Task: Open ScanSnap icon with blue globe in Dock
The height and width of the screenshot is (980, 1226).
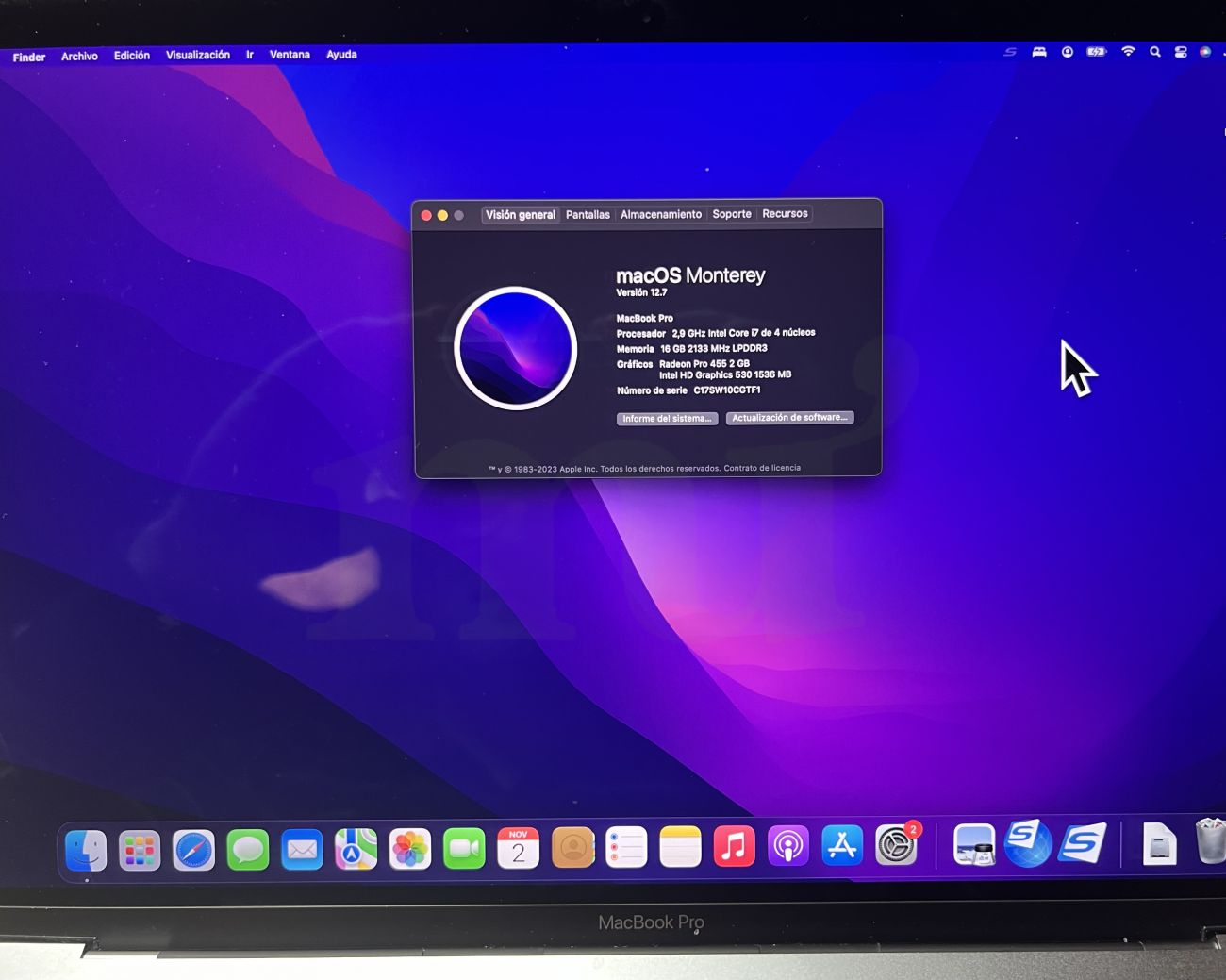Action: [1027, 843]
